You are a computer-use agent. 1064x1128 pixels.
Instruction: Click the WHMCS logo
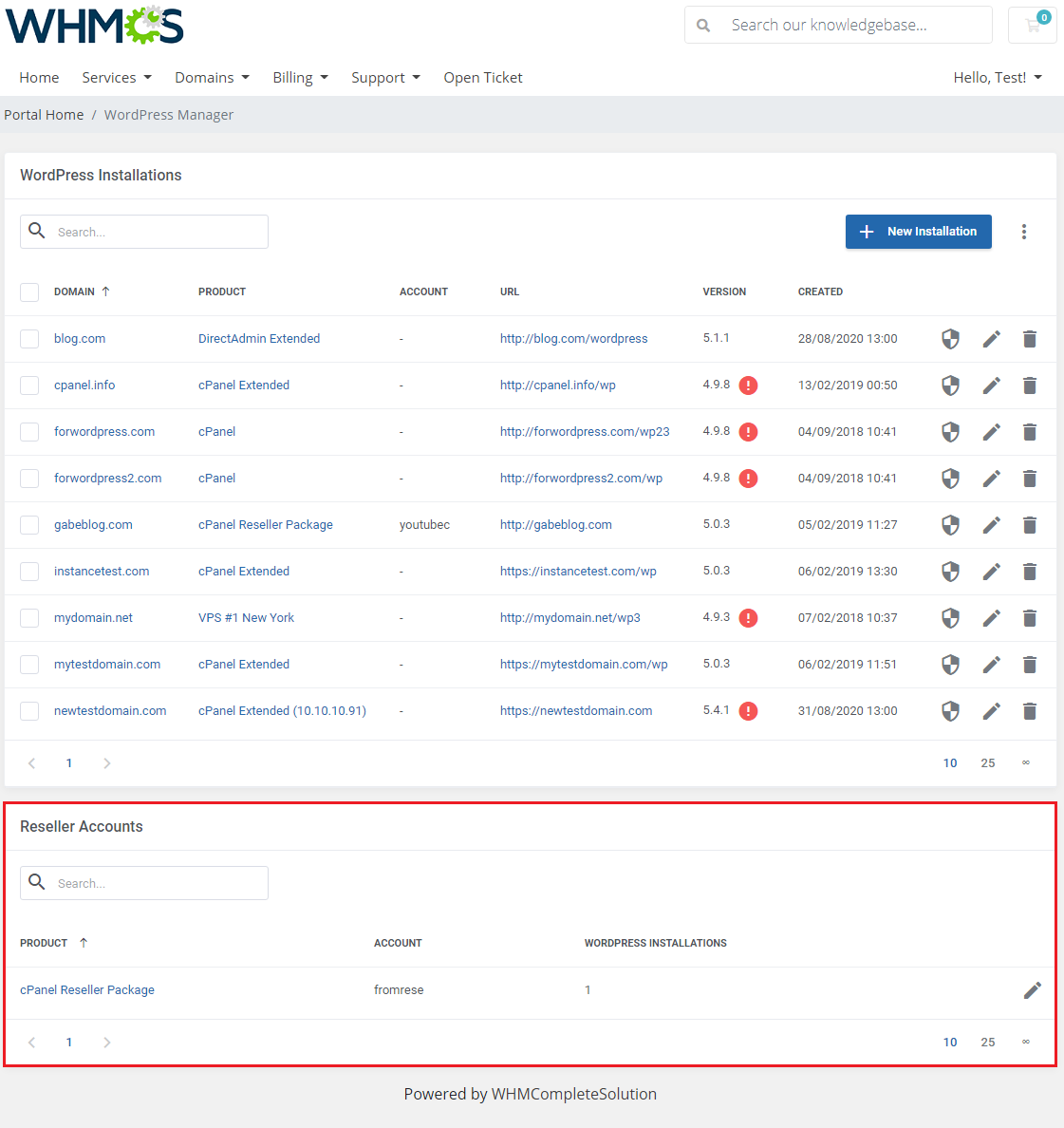click(94, 26)
